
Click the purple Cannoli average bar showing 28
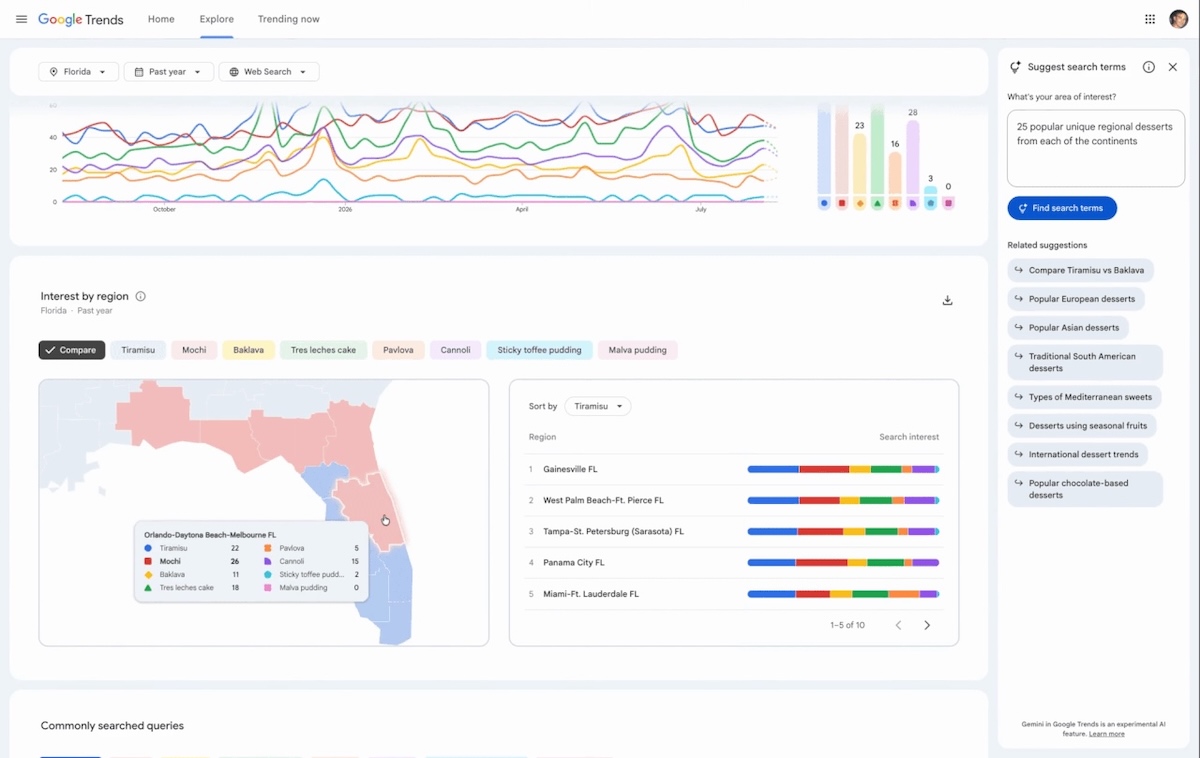[913, 158]
